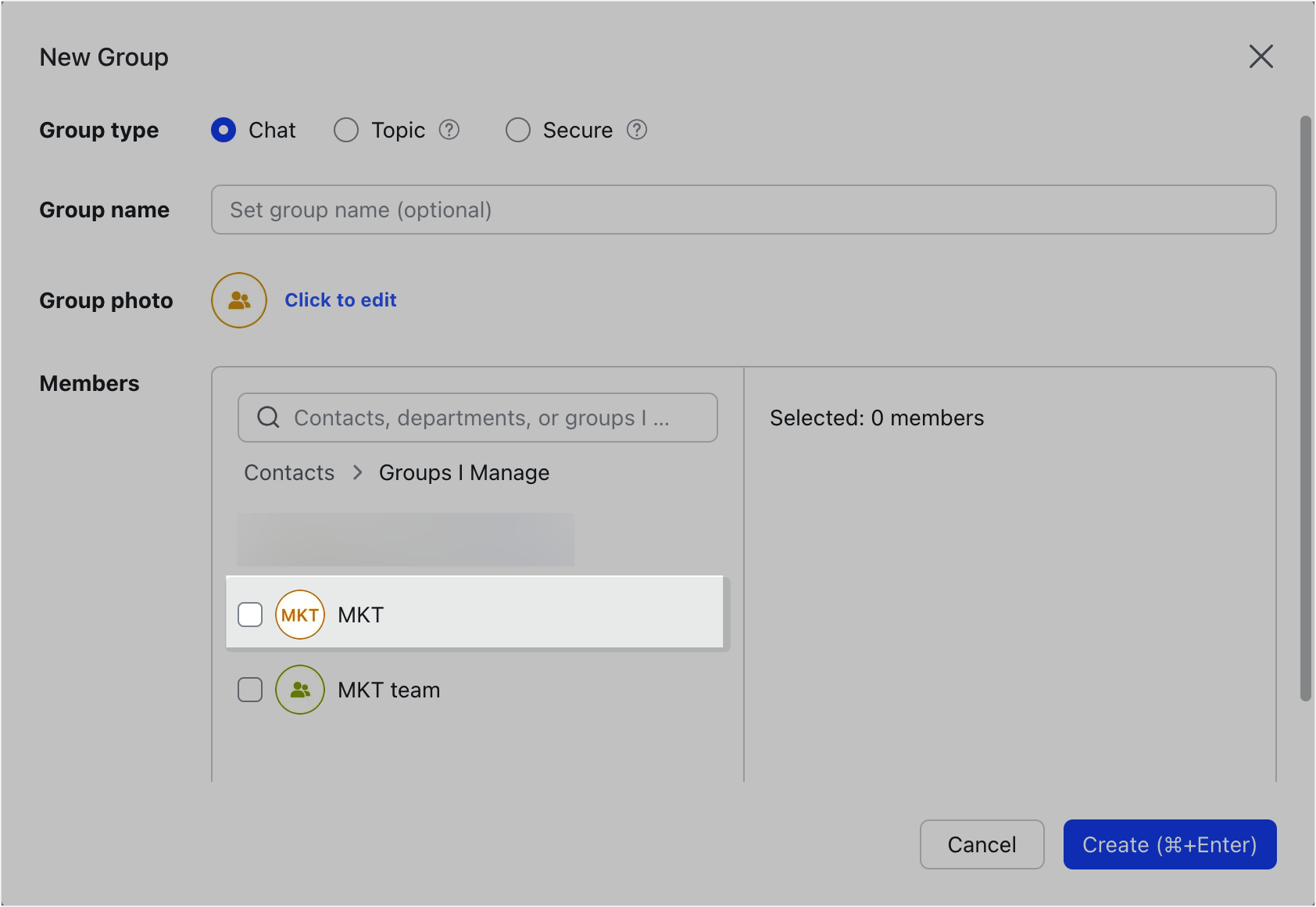Open the Secure help question mark
The image size is (1316, 907).
coord(637,130)
